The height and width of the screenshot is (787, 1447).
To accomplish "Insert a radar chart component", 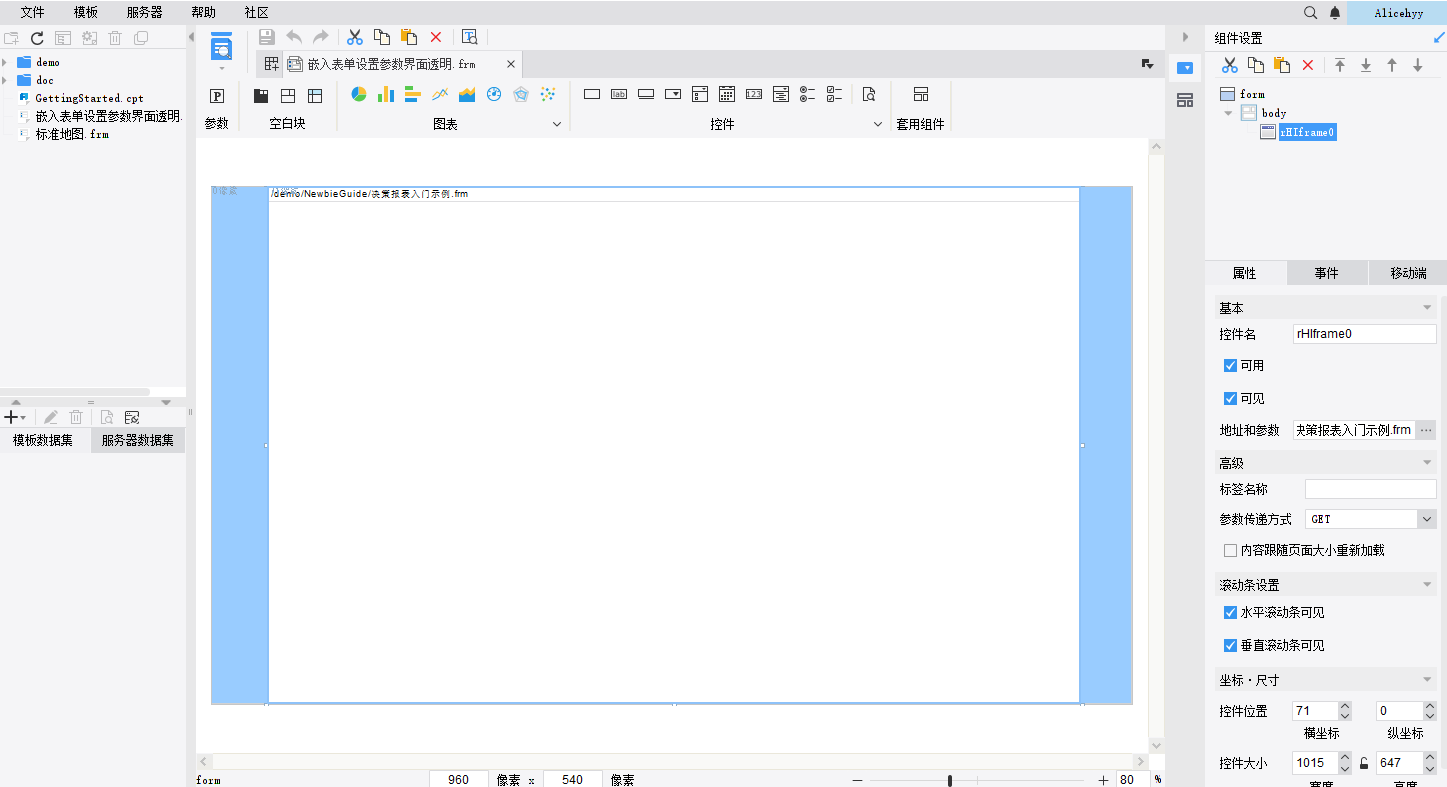I will (521, 94).
